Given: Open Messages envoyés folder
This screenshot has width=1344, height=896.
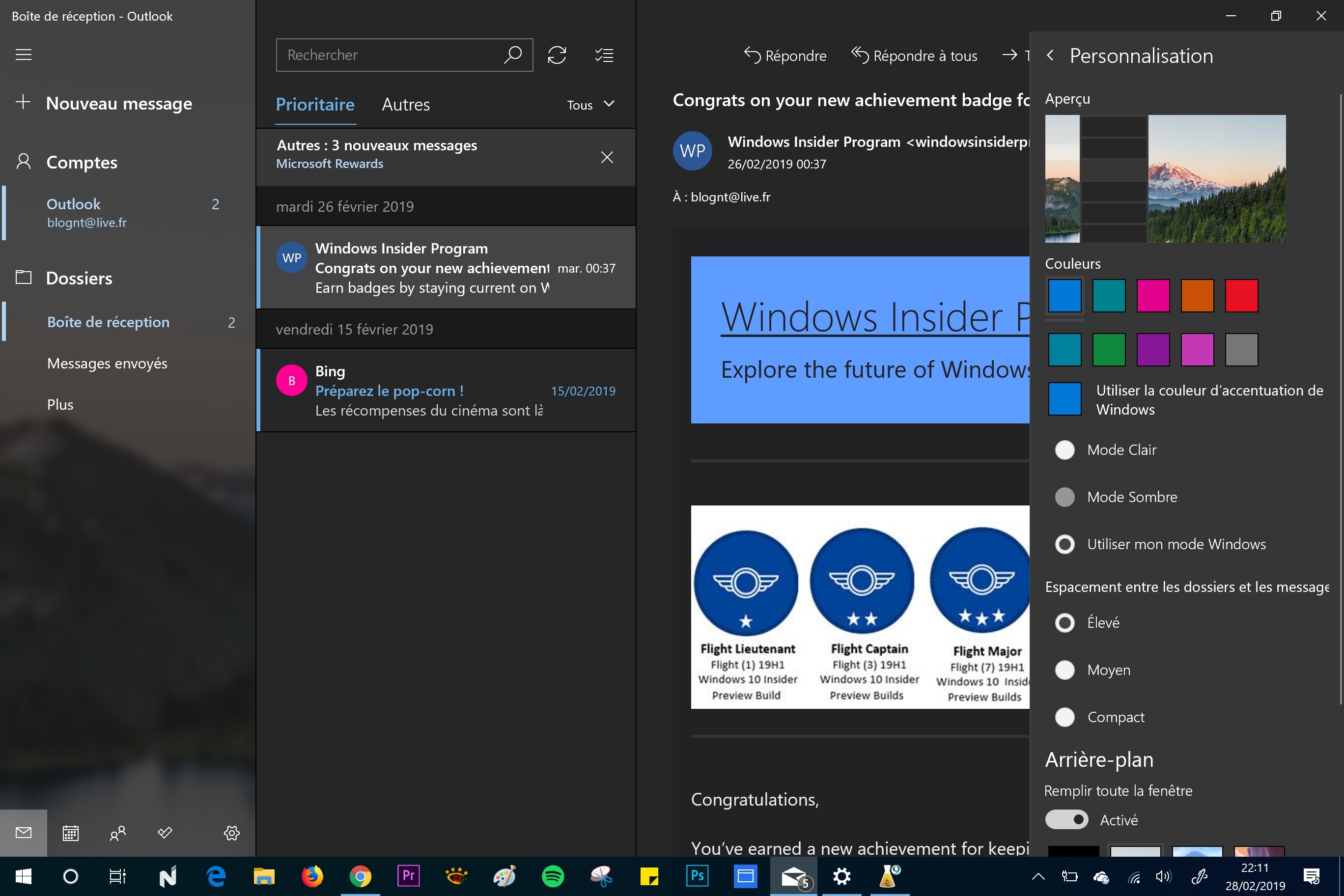Looking at the screenshot, I should [x=107, y=364].
